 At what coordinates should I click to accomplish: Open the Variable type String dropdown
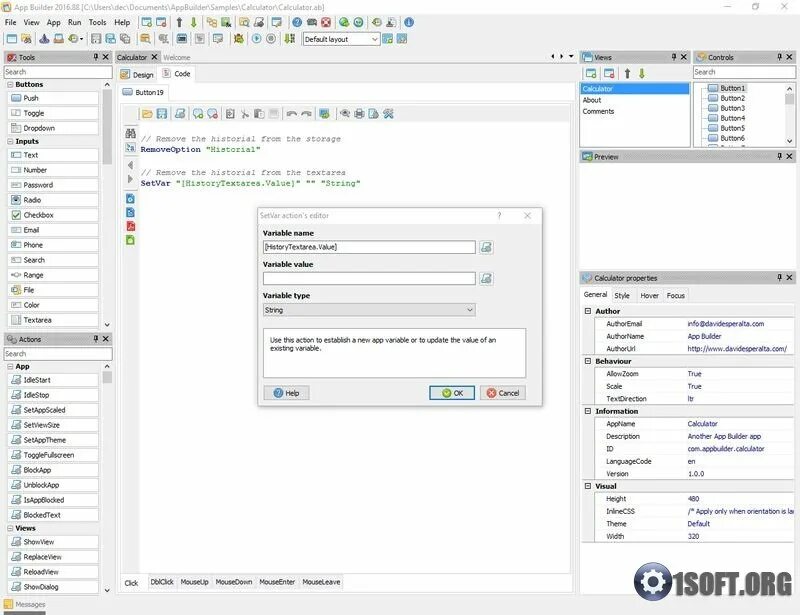tap(470, 310)
